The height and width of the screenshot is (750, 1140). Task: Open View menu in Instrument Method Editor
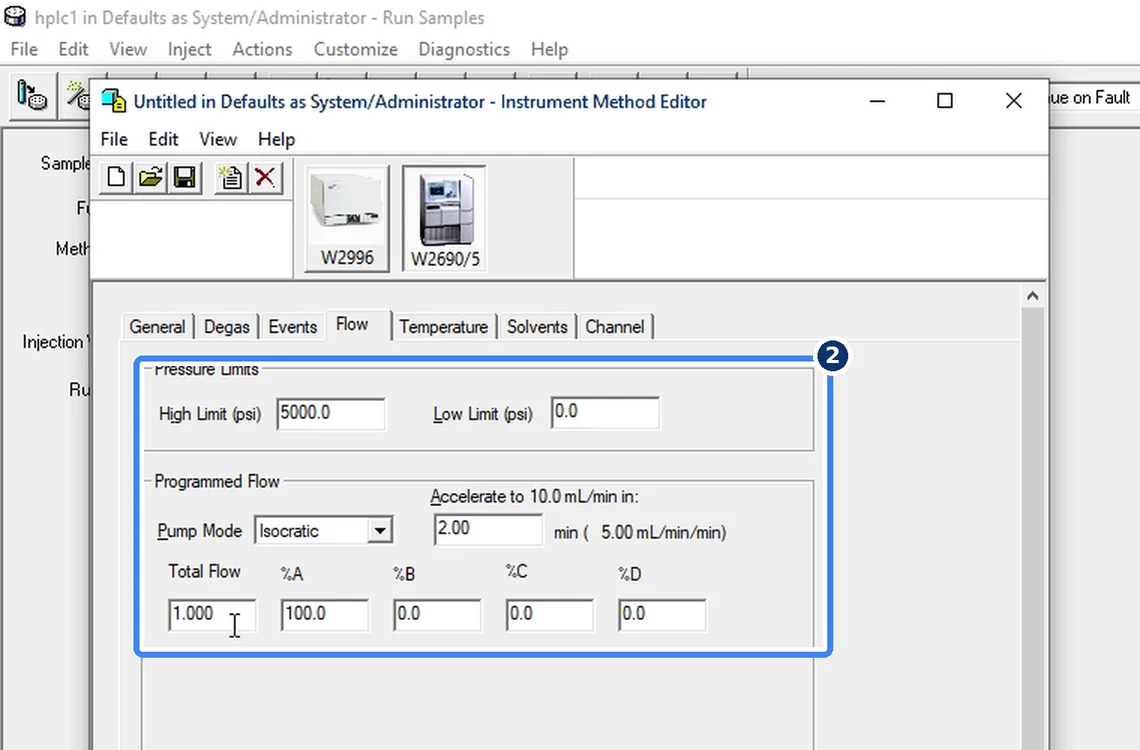(x=218, y=139)
